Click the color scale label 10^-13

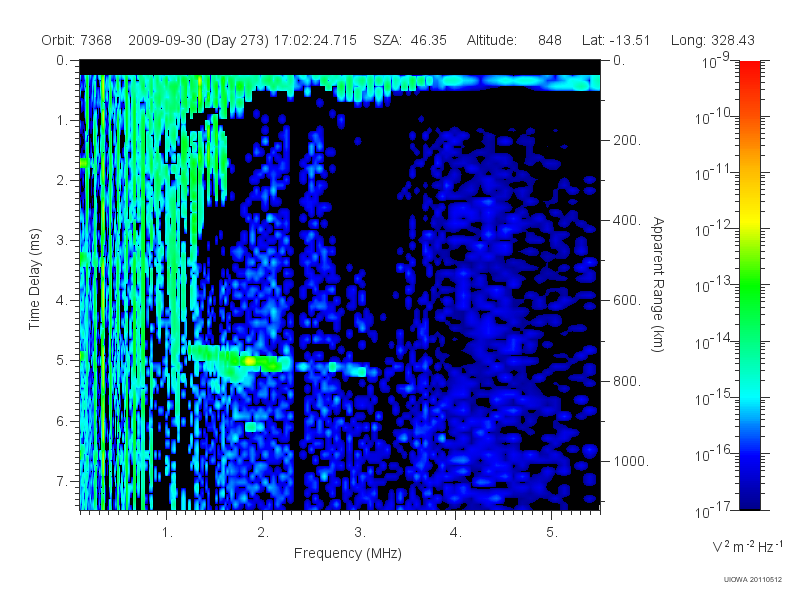(714, 285)
